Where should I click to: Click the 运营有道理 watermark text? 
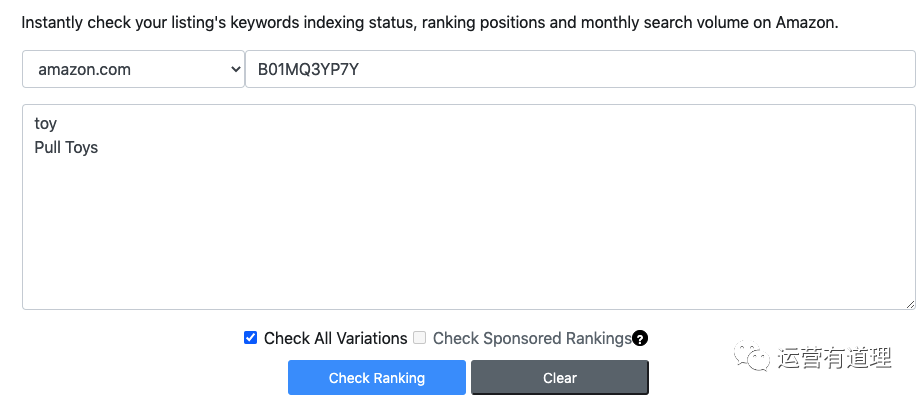[x=835, y=357]
